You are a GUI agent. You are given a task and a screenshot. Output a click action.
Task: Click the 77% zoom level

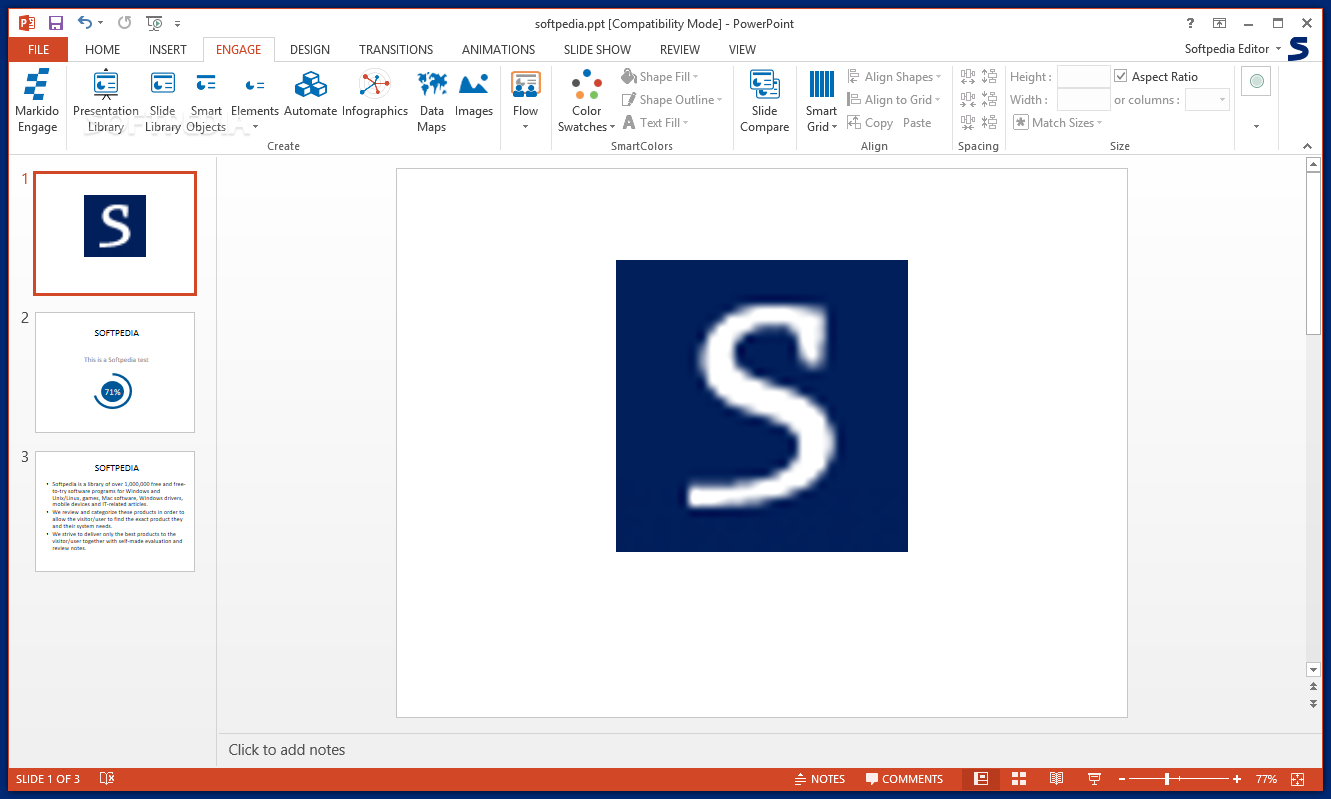click(x=1266, y=779)
